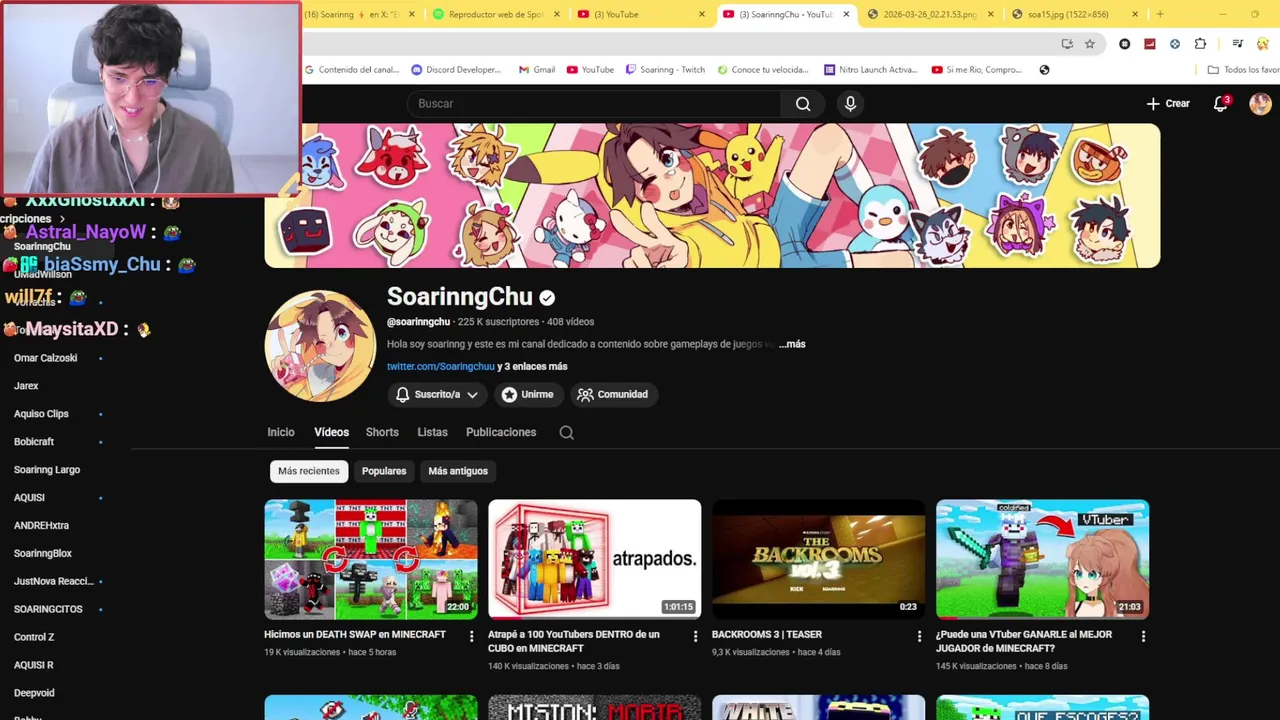The width and height of the screenshot is (1280, 720).
Task: Go to the Inicio channel tab
Action: [x=281, y=432]
